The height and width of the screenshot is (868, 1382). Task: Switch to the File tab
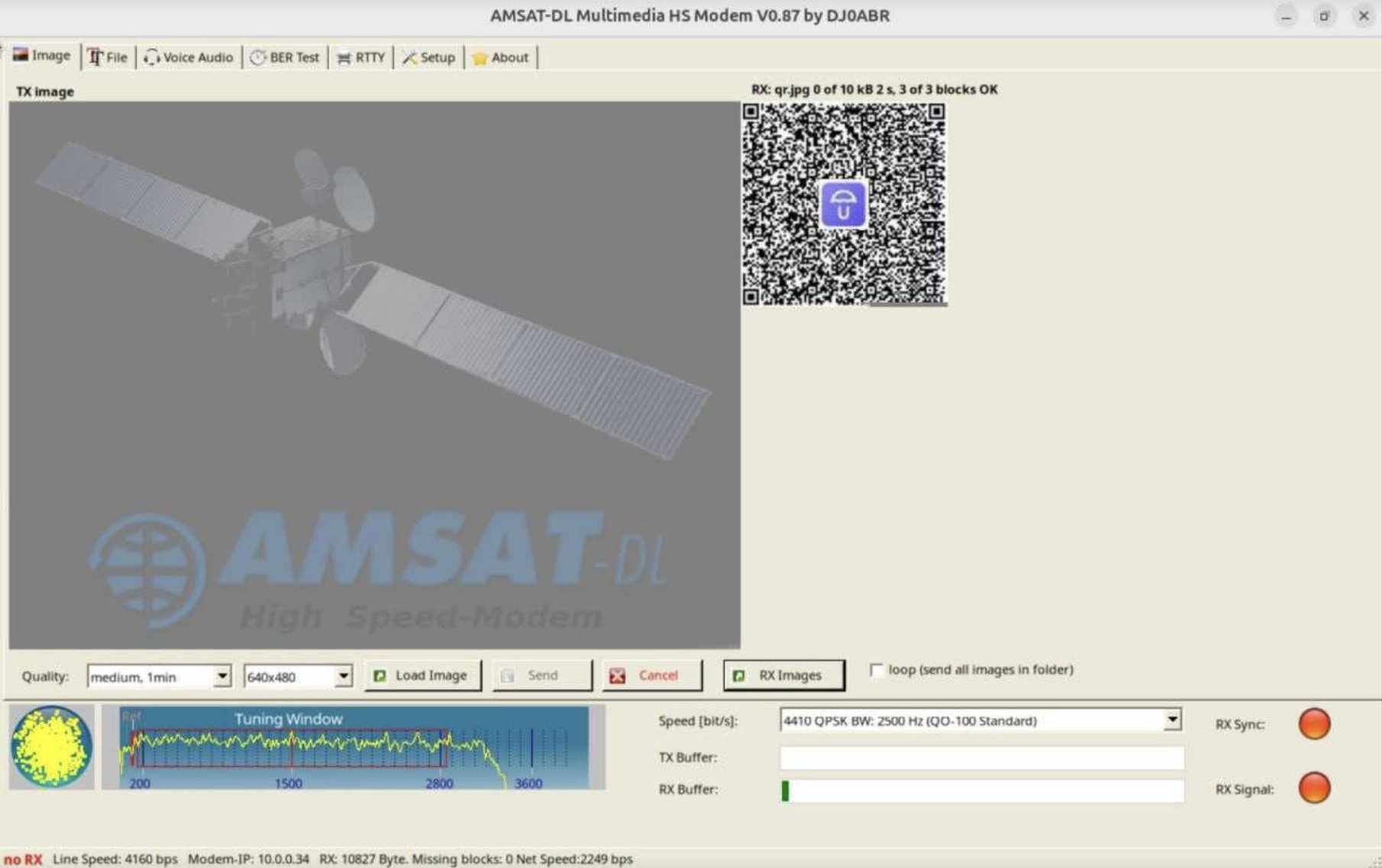(108, 57)
